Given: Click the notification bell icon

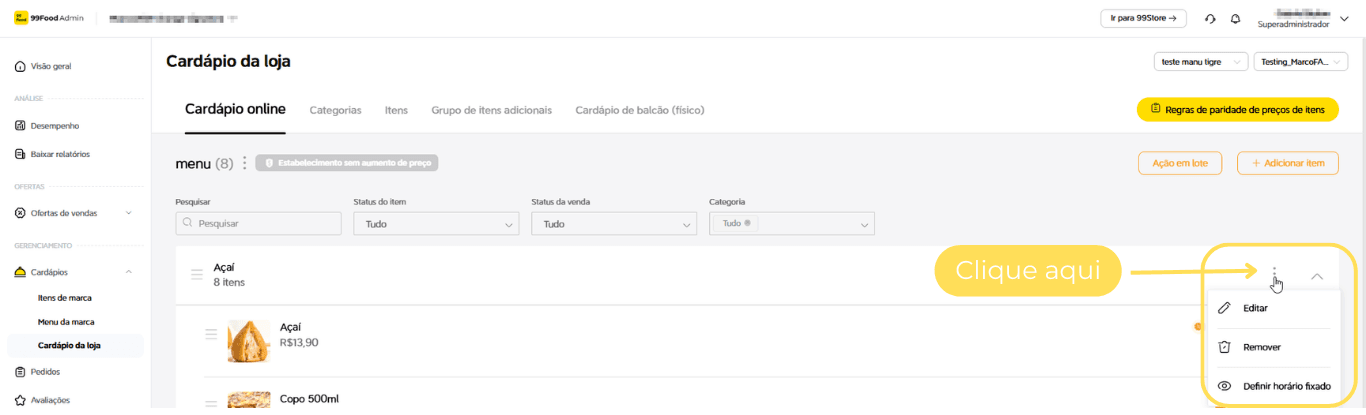Looking at the screenshot, I should (x=1236, y=18).
